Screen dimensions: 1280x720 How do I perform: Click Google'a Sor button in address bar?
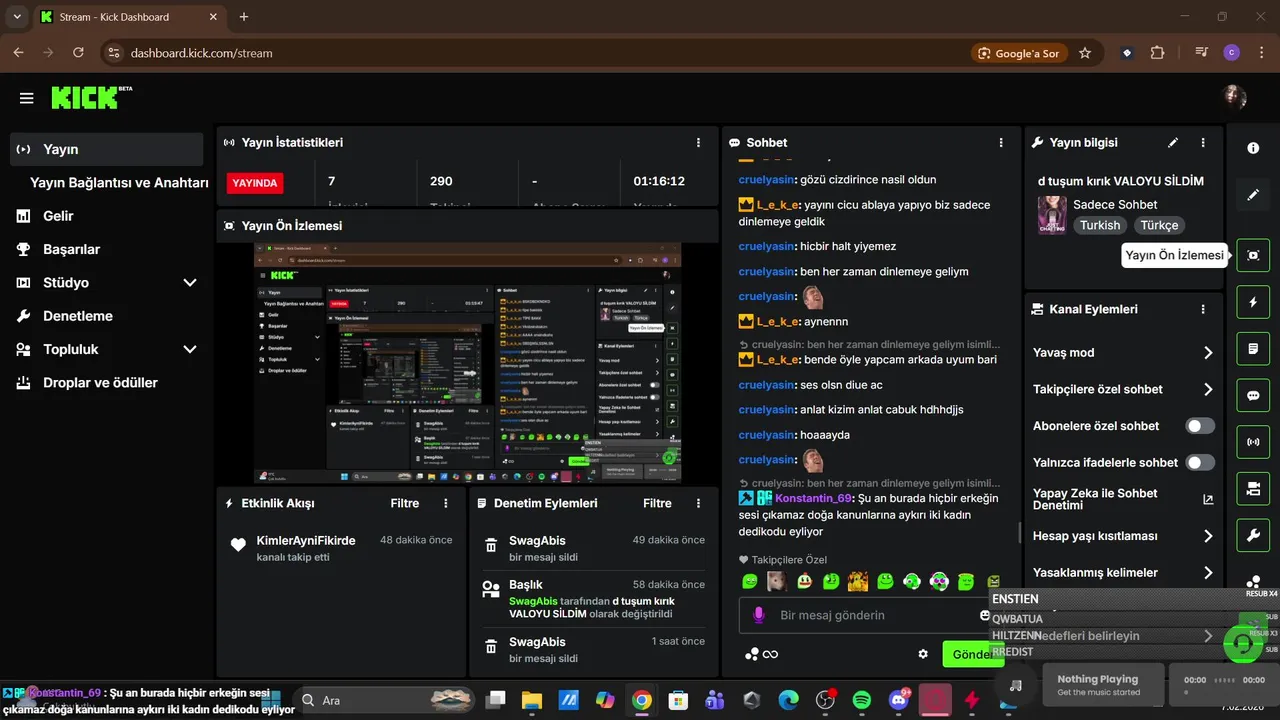point(1018,53)
